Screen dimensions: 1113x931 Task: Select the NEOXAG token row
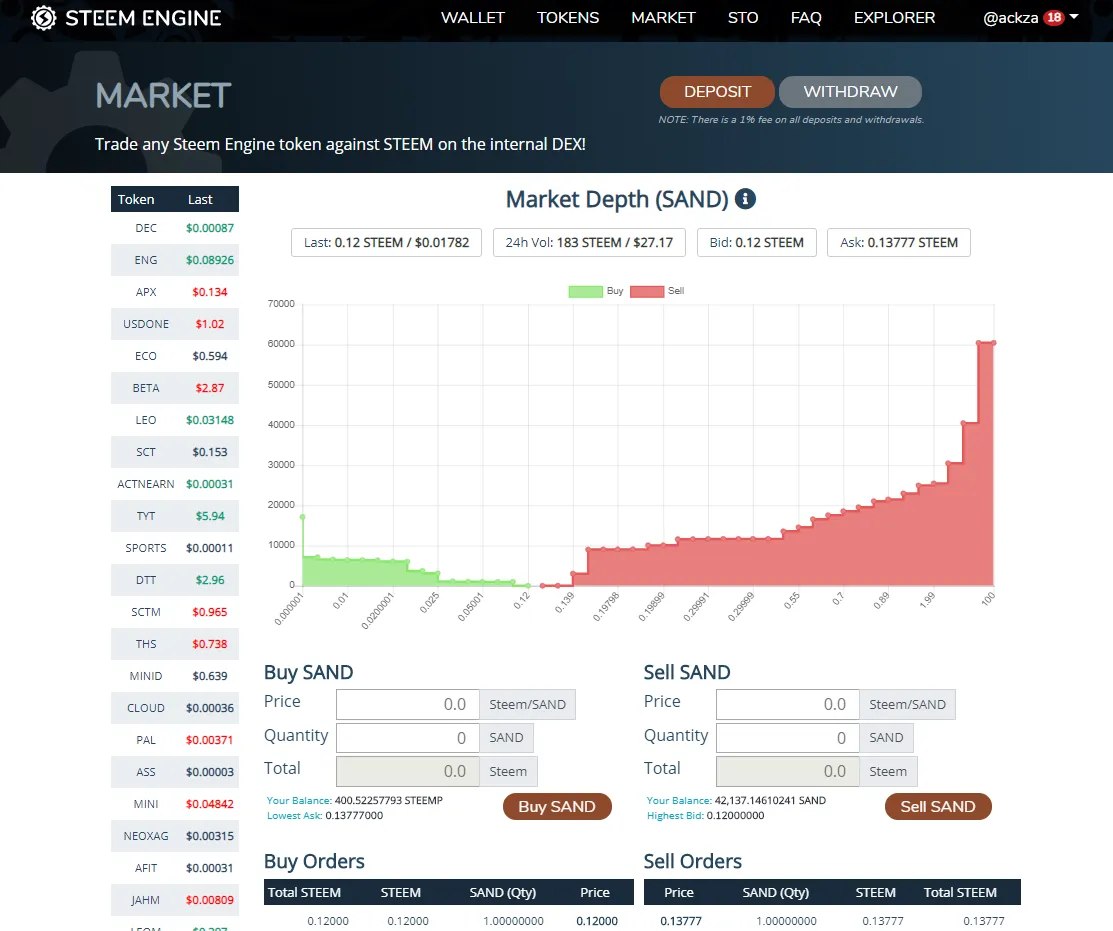(x=175, y=835)
